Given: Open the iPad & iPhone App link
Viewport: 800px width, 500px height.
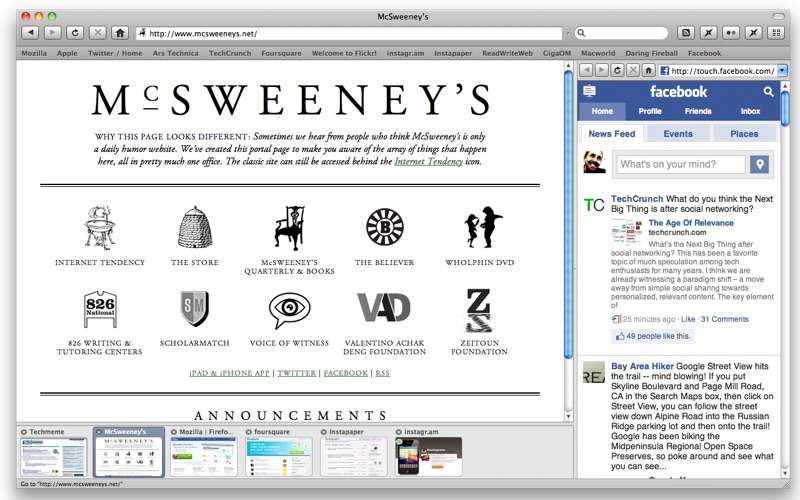Looking at the screenshot, I should [x=229, y=373].
